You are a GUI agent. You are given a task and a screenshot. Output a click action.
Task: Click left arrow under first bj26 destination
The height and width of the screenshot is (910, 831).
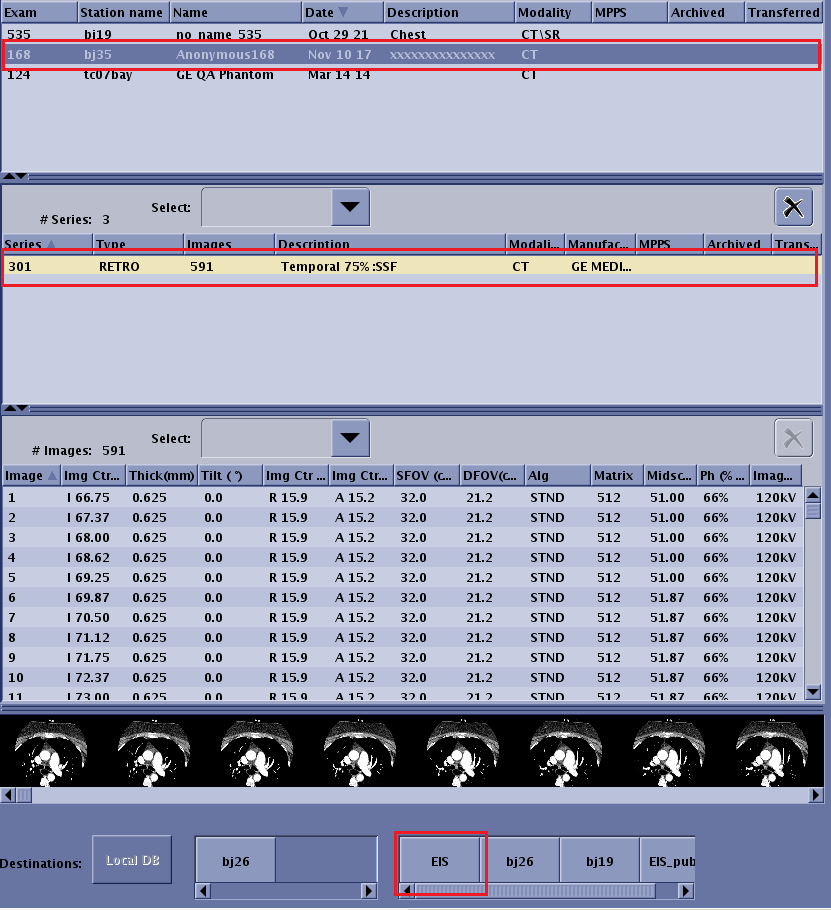(x=202, y=890)
